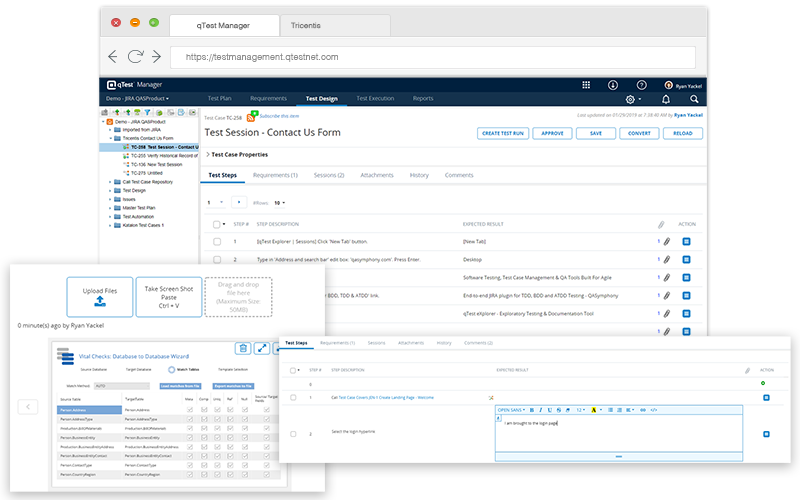Open the settings gear in navigation bar
Screen dimensions: 800x500
(630, 99)
